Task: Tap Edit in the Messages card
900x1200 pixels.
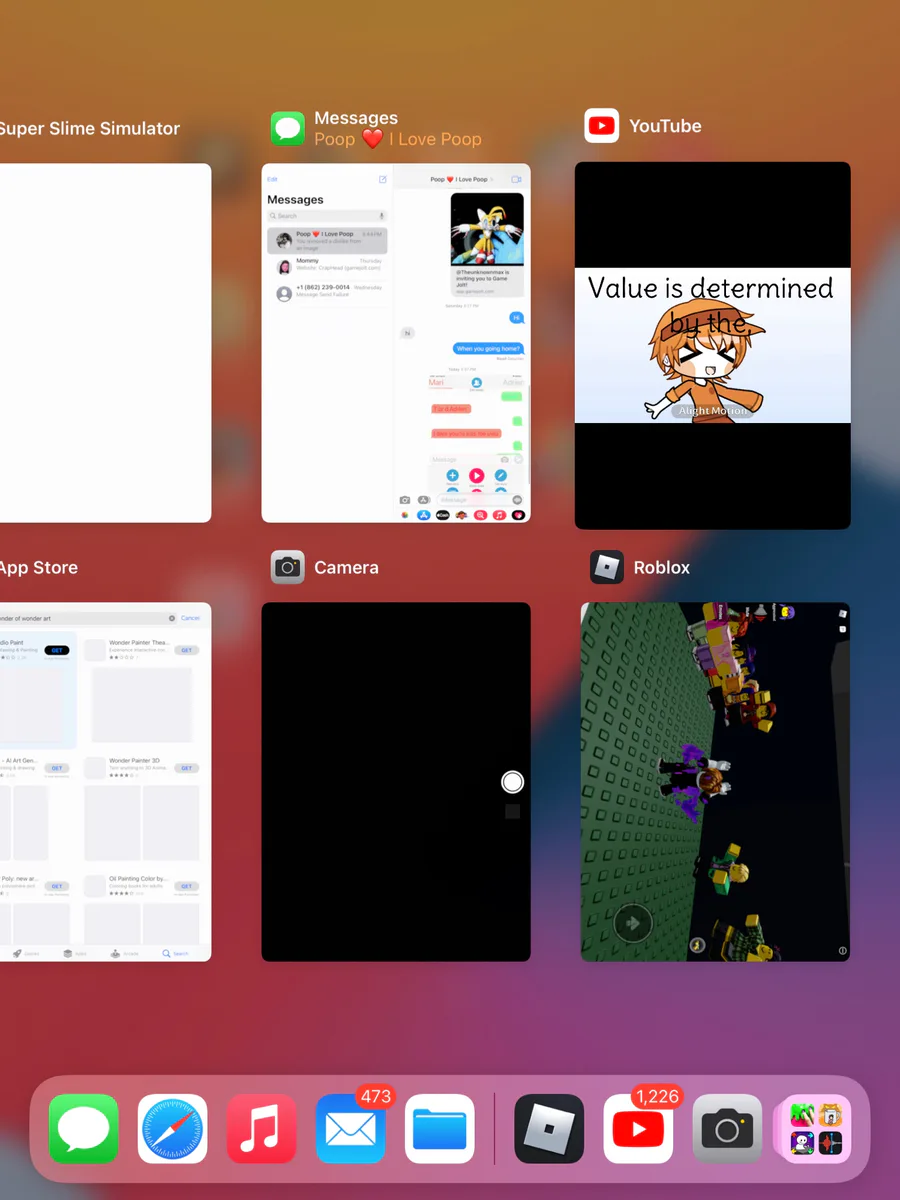Action: pos(272,179)
